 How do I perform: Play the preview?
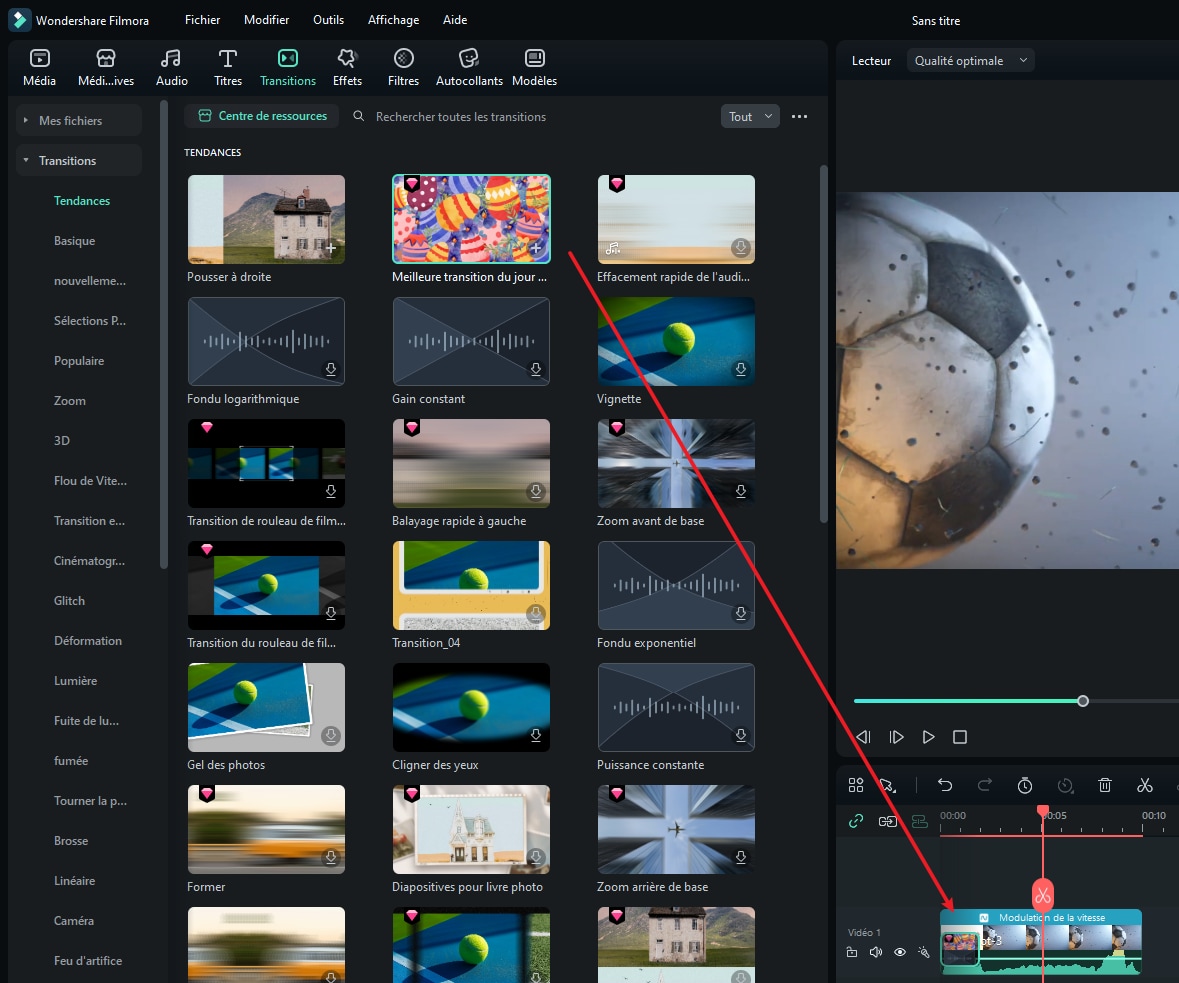click(x=929, y=737)
